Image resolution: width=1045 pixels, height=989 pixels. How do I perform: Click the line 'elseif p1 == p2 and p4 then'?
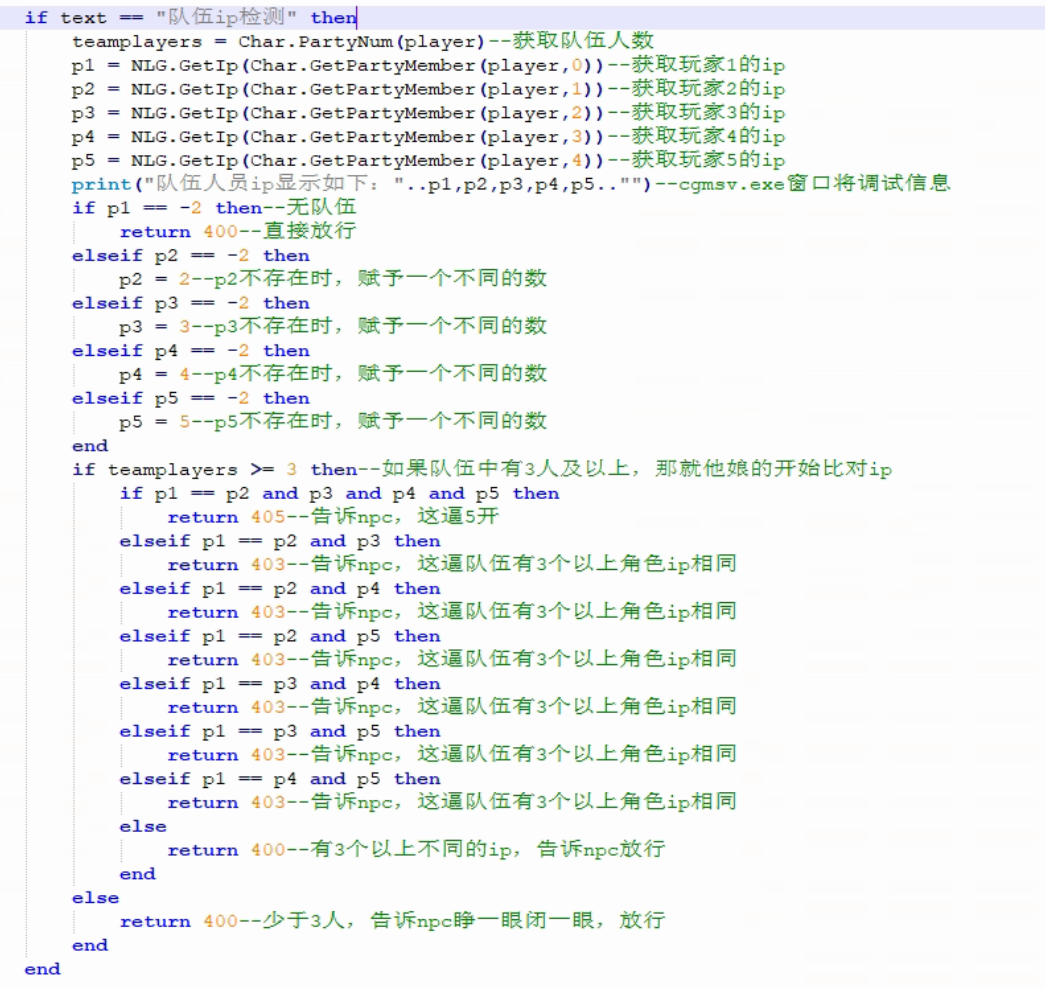[280, 589]
